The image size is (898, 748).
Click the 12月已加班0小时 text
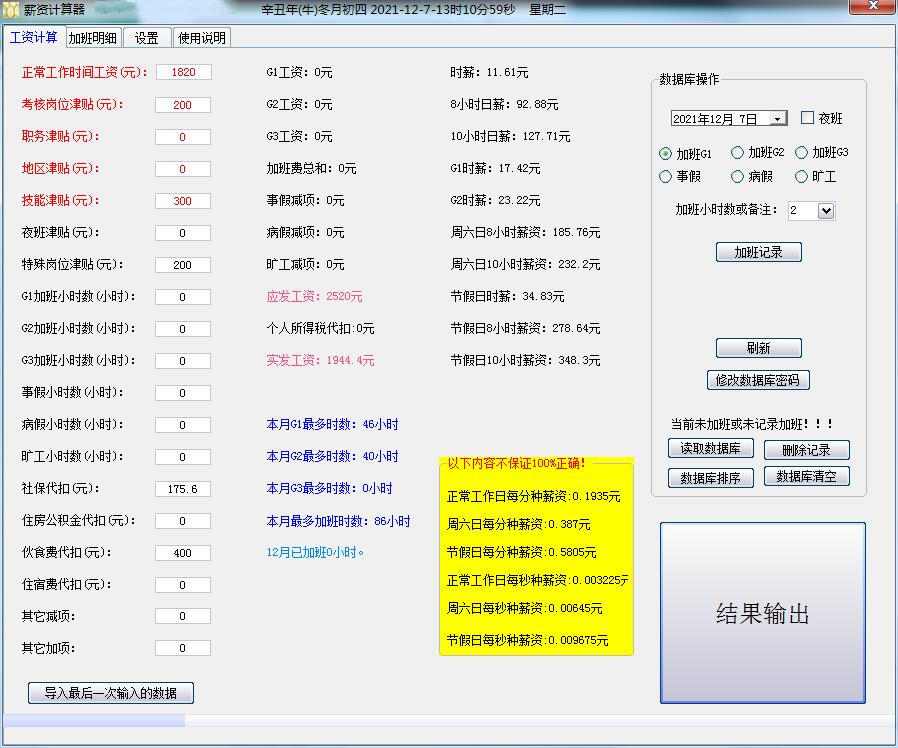tap(315, 553)
